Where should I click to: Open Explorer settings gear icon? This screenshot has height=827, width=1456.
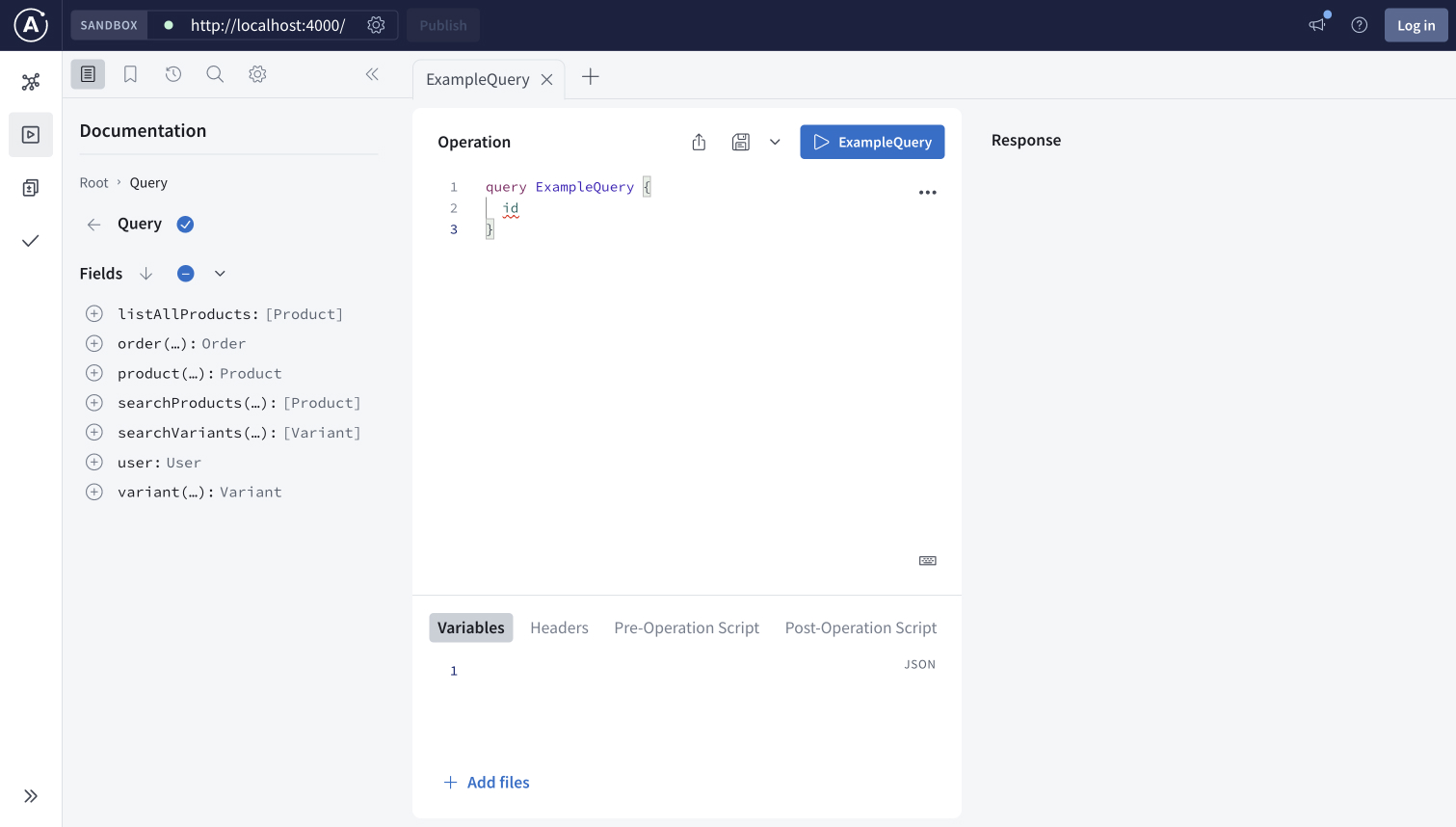[x=257, y=74]
